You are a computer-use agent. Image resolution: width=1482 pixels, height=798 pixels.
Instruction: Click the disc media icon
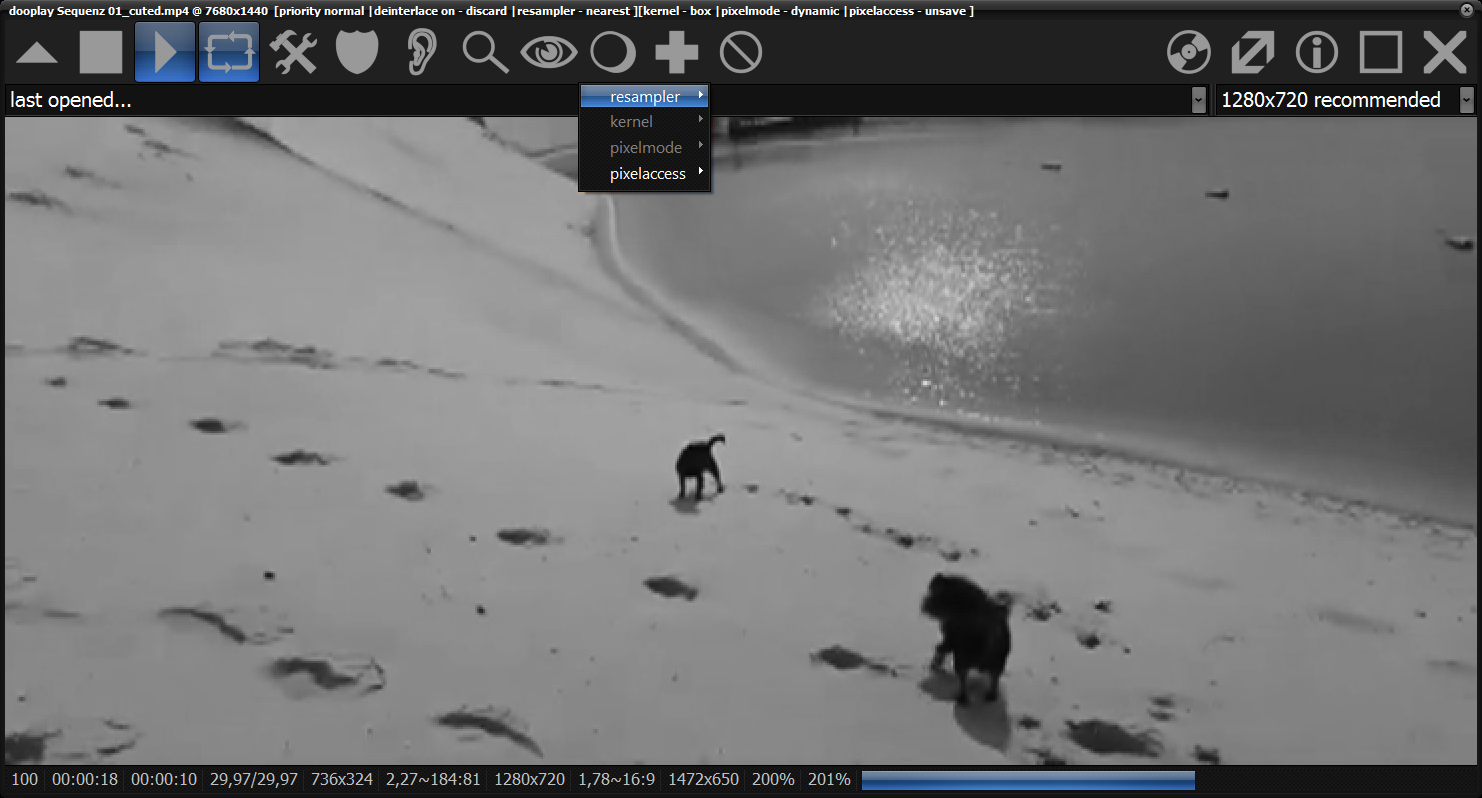click(x=1189, y=52)
